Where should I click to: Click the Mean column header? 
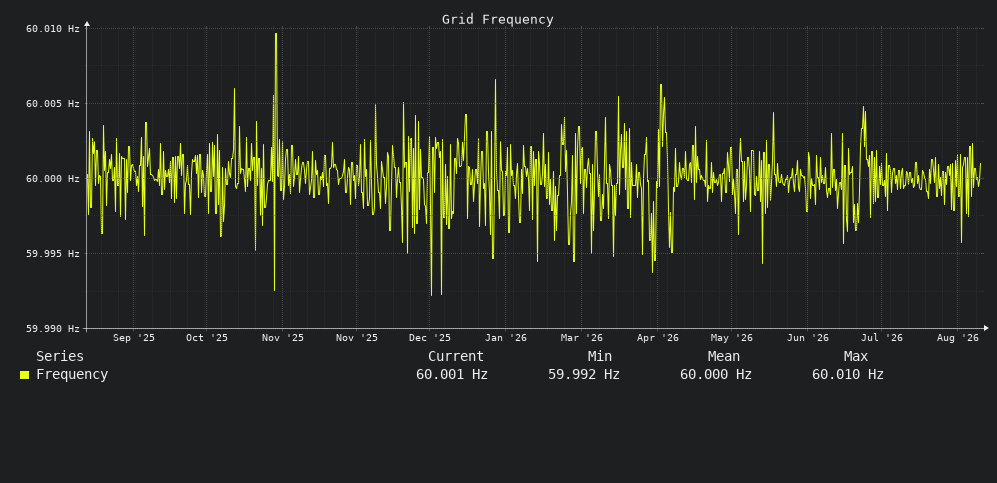(x=724, y=357)
